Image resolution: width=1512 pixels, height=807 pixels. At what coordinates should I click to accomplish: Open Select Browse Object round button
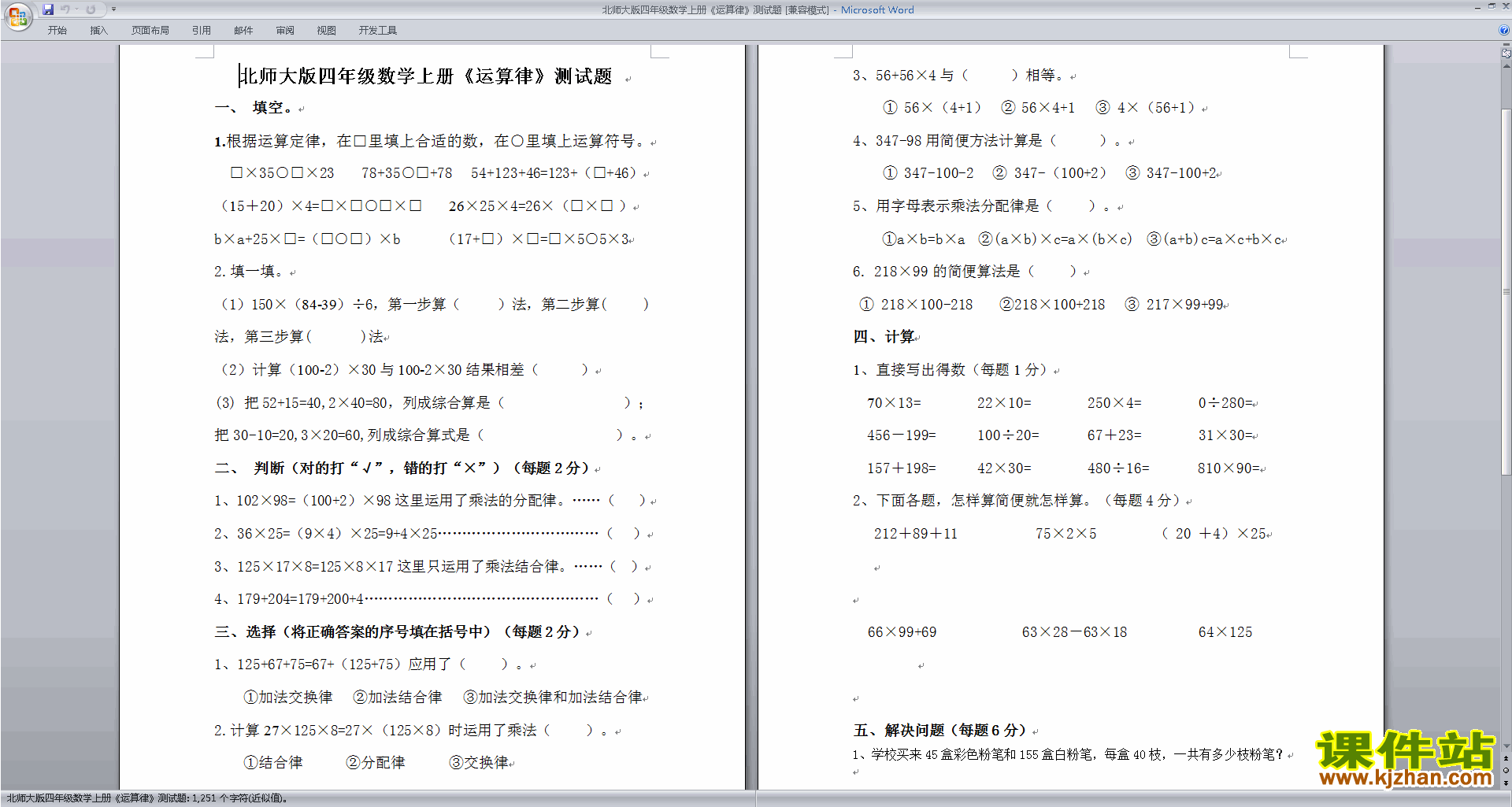pos(1506,771)
